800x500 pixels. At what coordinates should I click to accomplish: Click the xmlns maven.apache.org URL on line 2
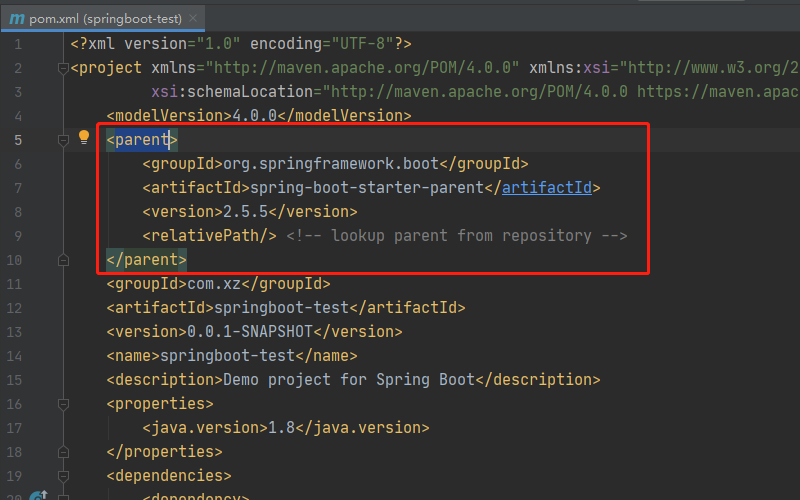click(x=362, y=68)
